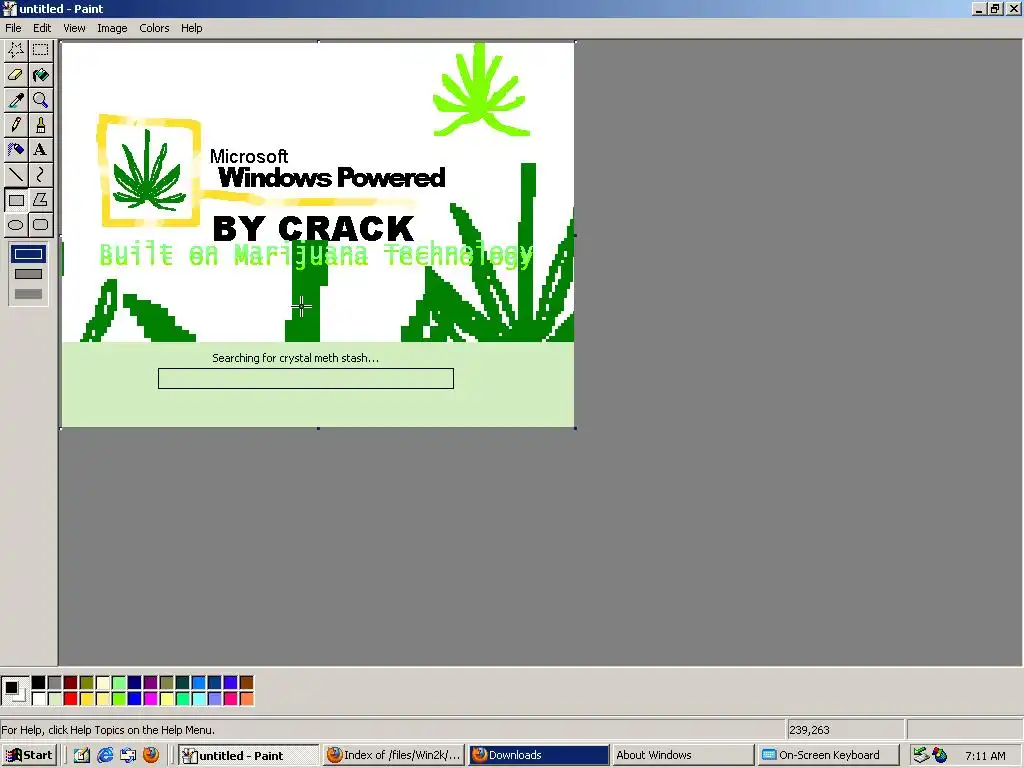1024x768 pixels.
Task: Switch to On-Screen Keyboard taskbar window
Action: click(x=828, y=755)
